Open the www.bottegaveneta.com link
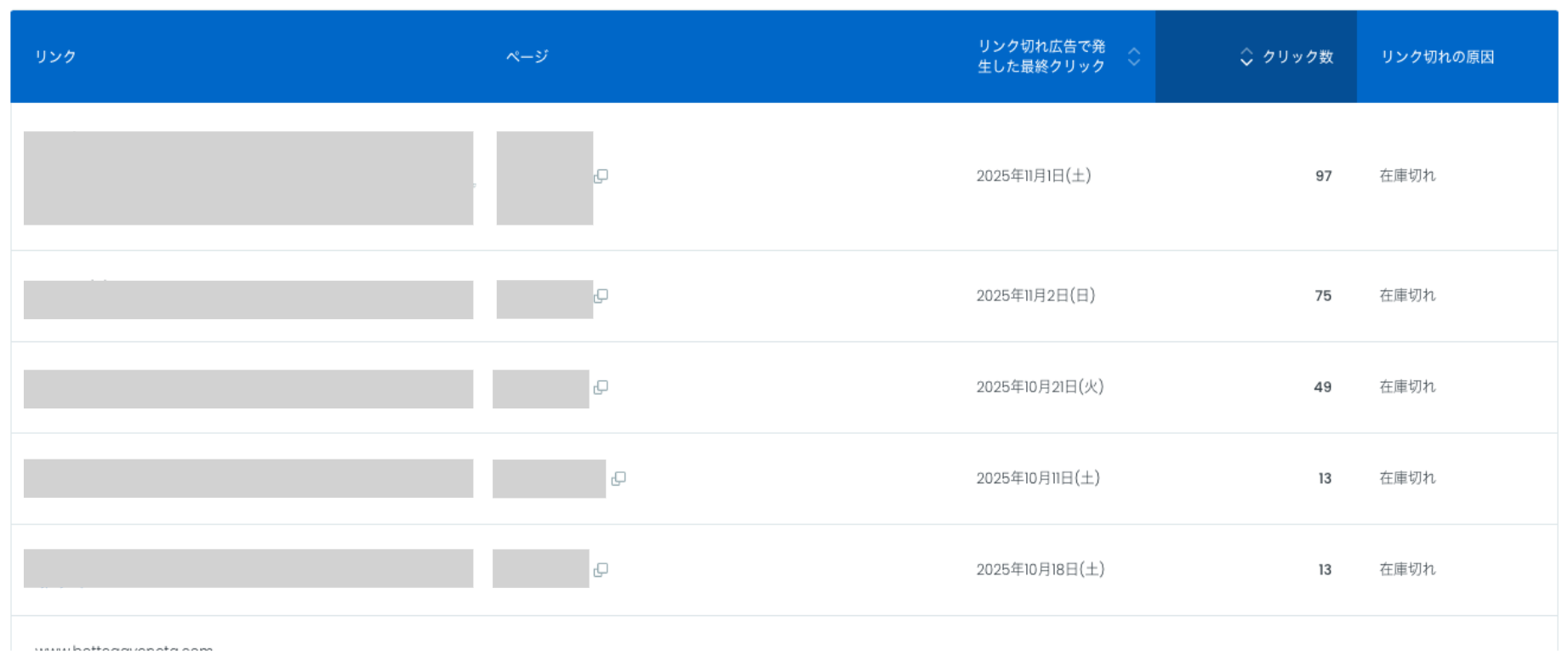This screenshot has height=668, width=1568. point(126,648)
